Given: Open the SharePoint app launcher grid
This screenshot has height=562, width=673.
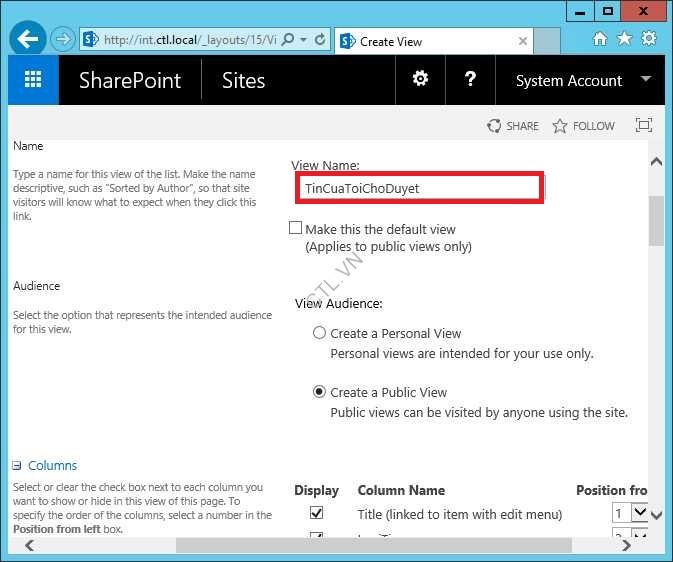Looking at the screenshot, I should tap(33, 81).
